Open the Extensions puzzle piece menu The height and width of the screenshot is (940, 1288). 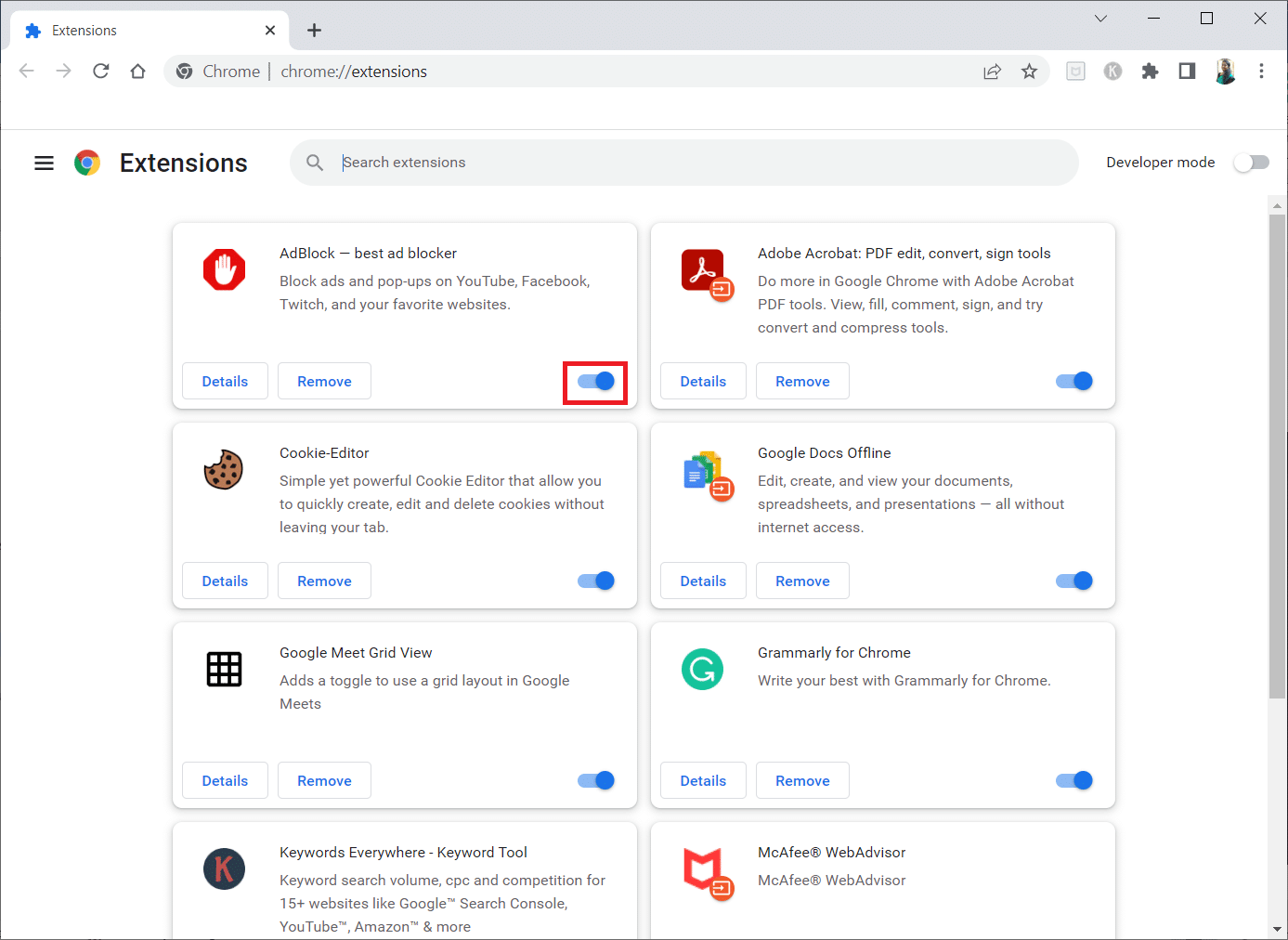(1150, 72)
